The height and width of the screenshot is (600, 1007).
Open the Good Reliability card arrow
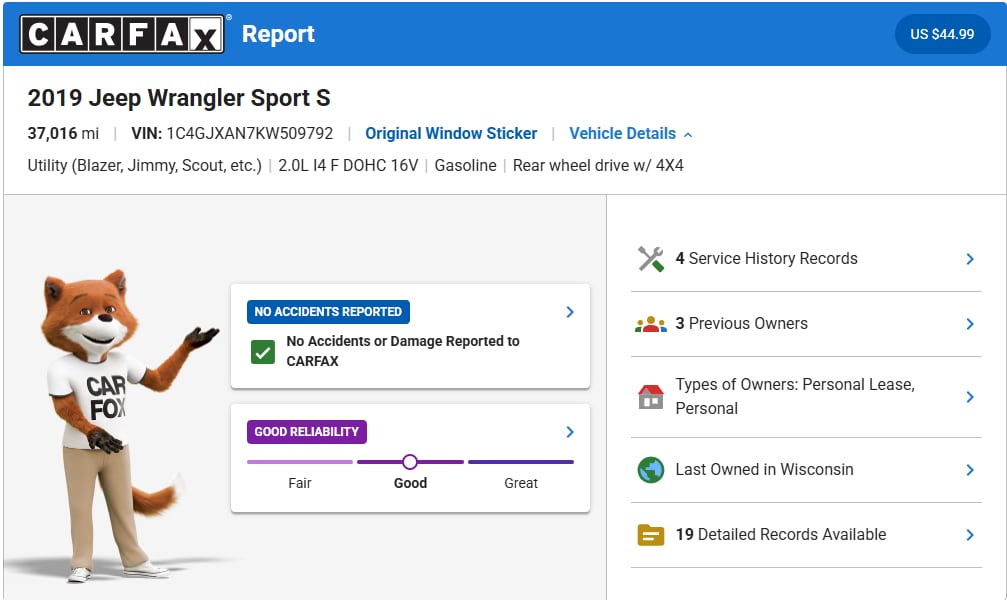pos(570,432)
